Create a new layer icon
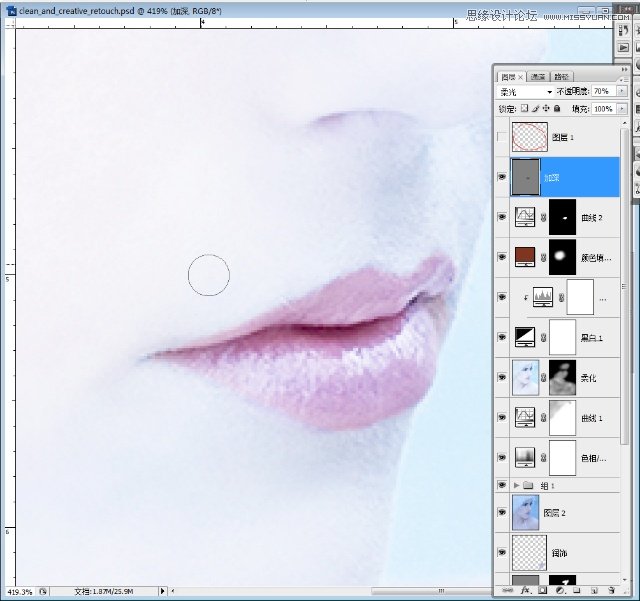The image size is (640, 601). pyautogui.click(x=594, y=590)
